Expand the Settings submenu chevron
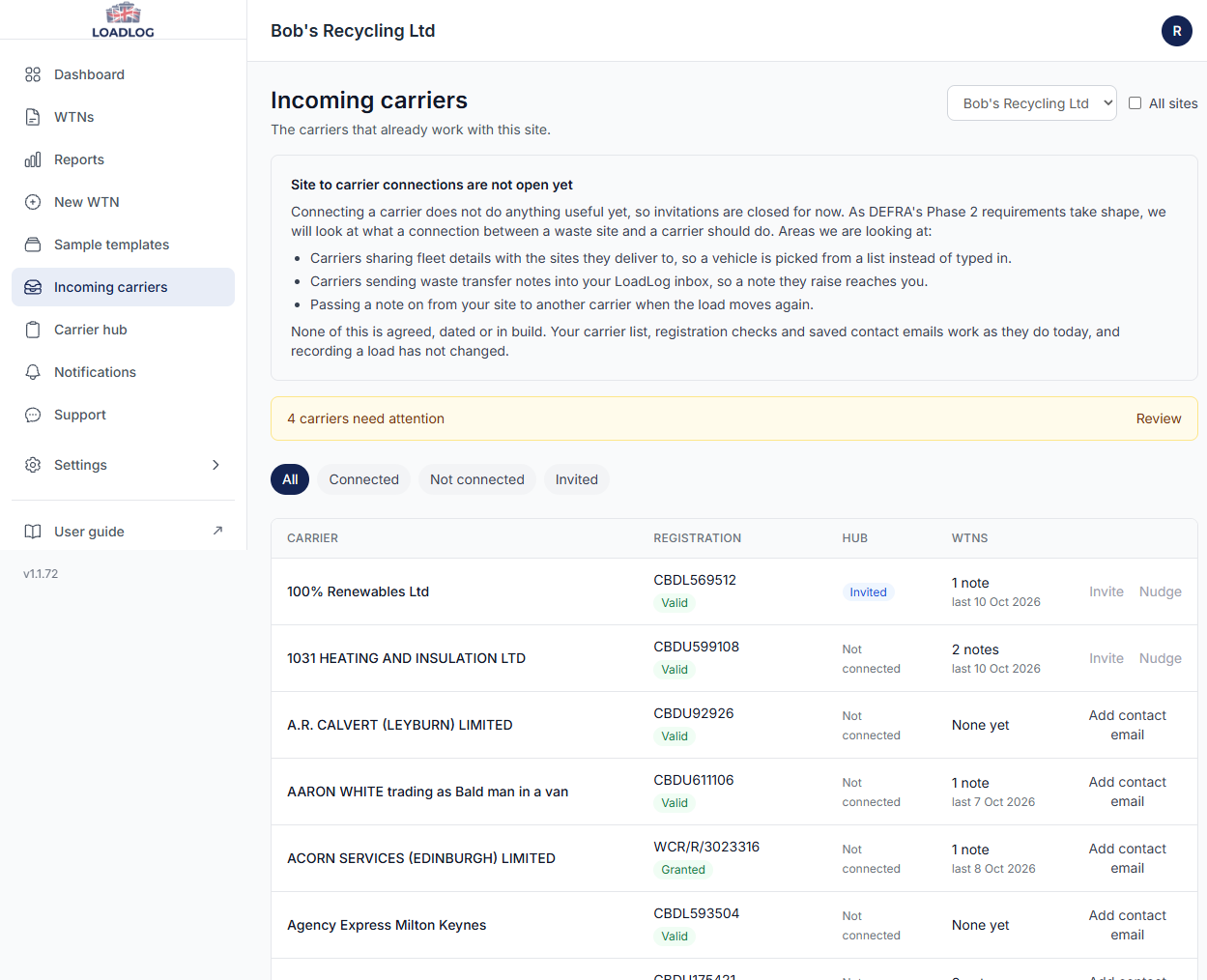This screenshot has height=980, width=1207. click(216, 465)
